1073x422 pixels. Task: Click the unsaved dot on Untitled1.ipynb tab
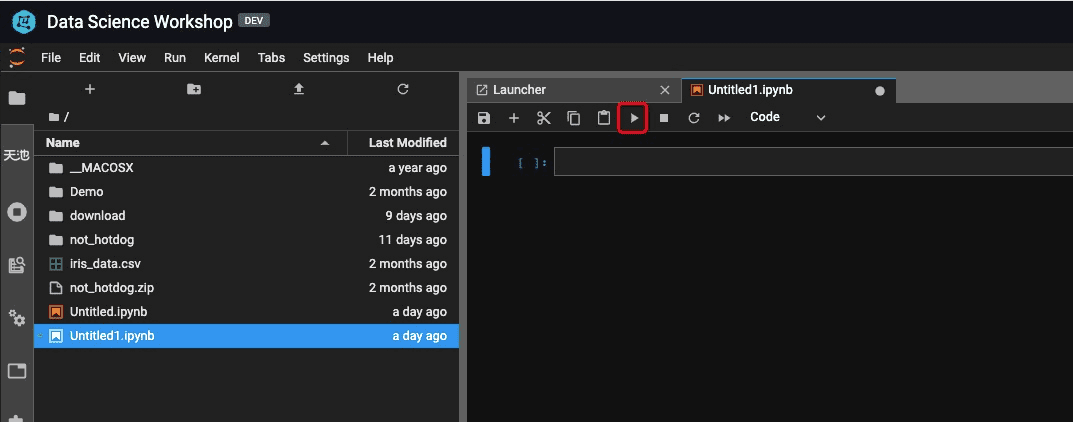880,90
